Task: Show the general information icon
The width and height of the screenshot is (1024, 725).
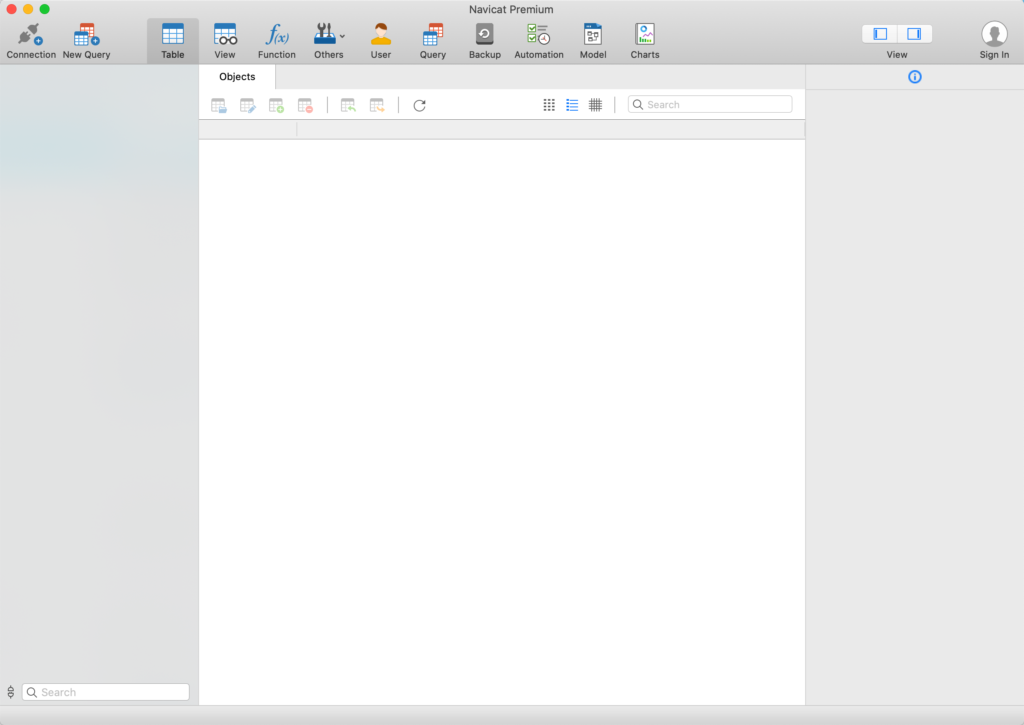Action: [914, 77]
